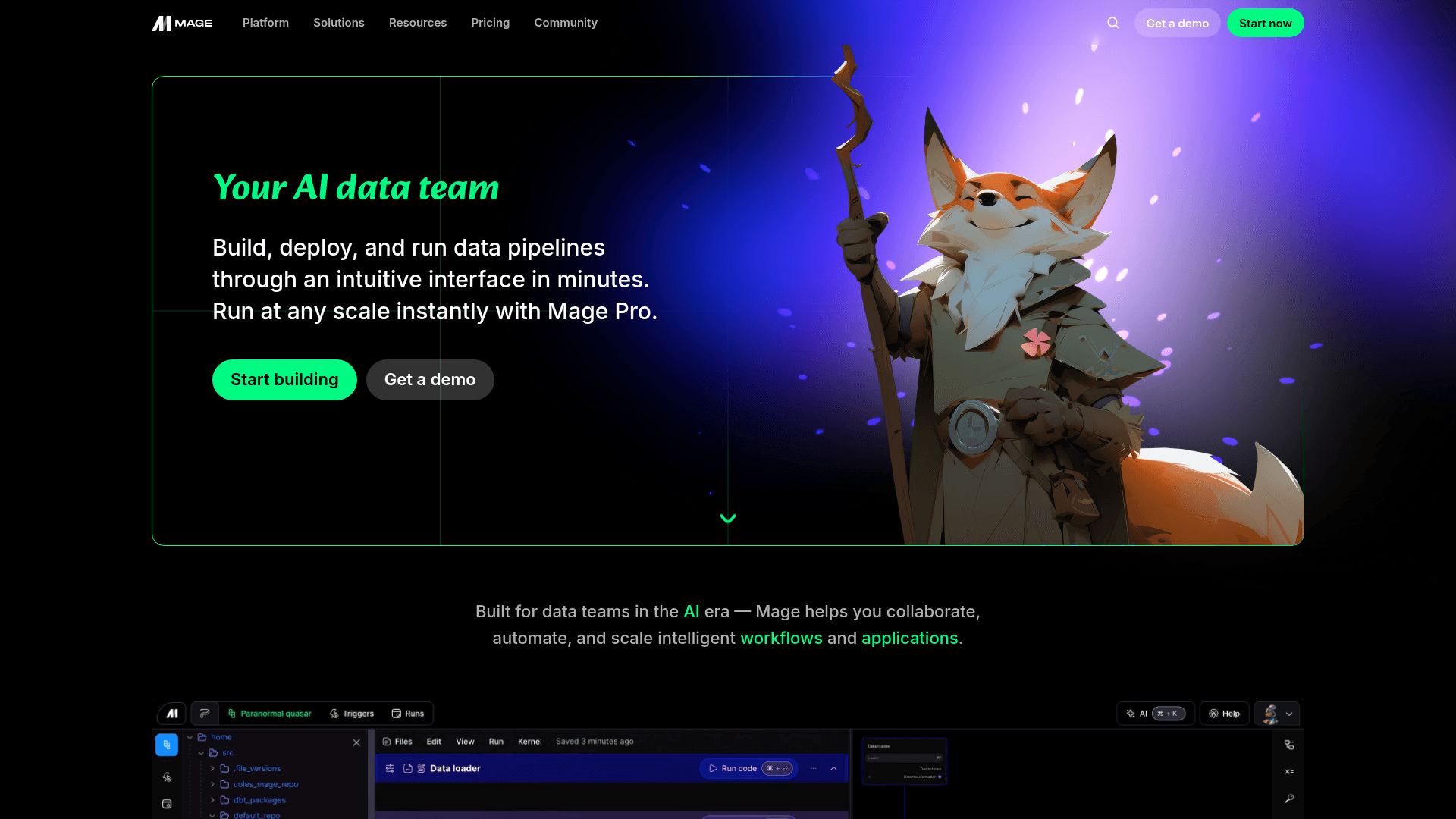
Task: Select the file browser icon in the left sidebar
Action: (167, 745)
